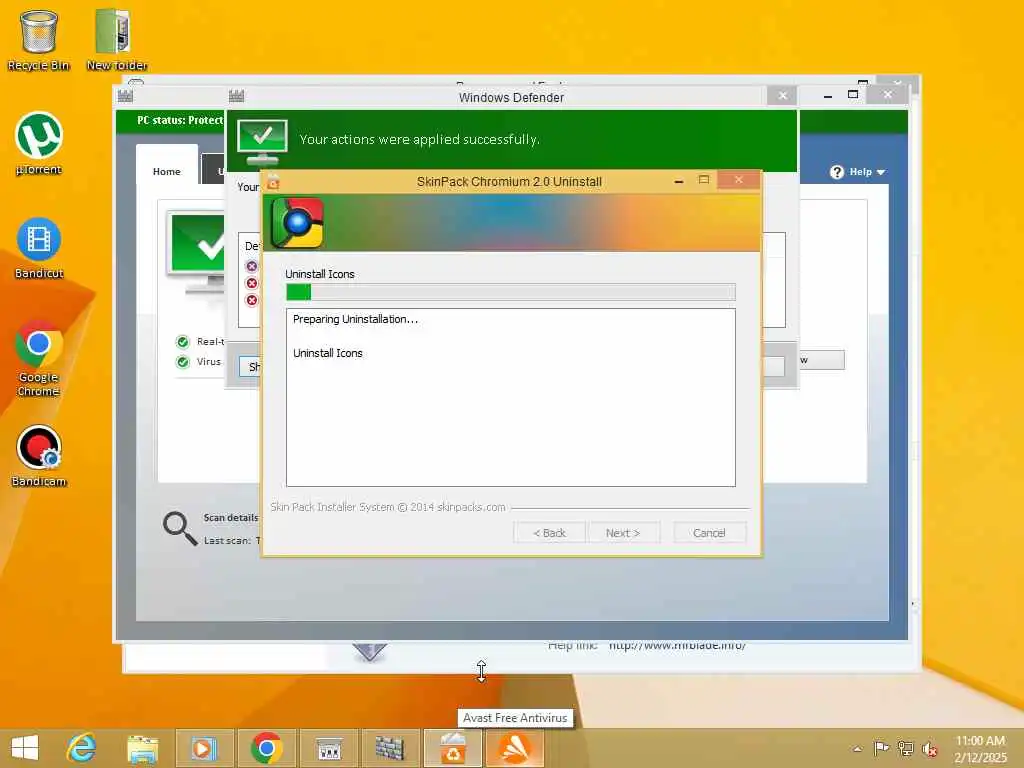1024x768 pixels.
Task: Launch µTorrent from the desktop
Action: [39, 144]
